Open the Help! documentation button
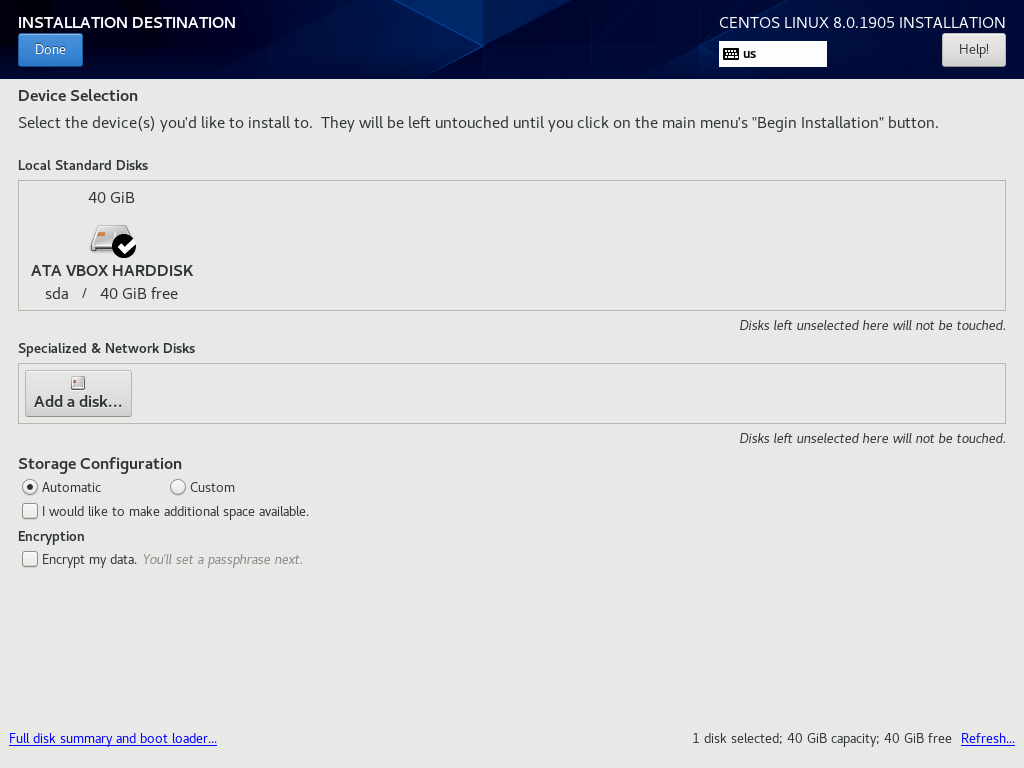This screenshot has height=768, width=1024. click(x=973, y=50)
